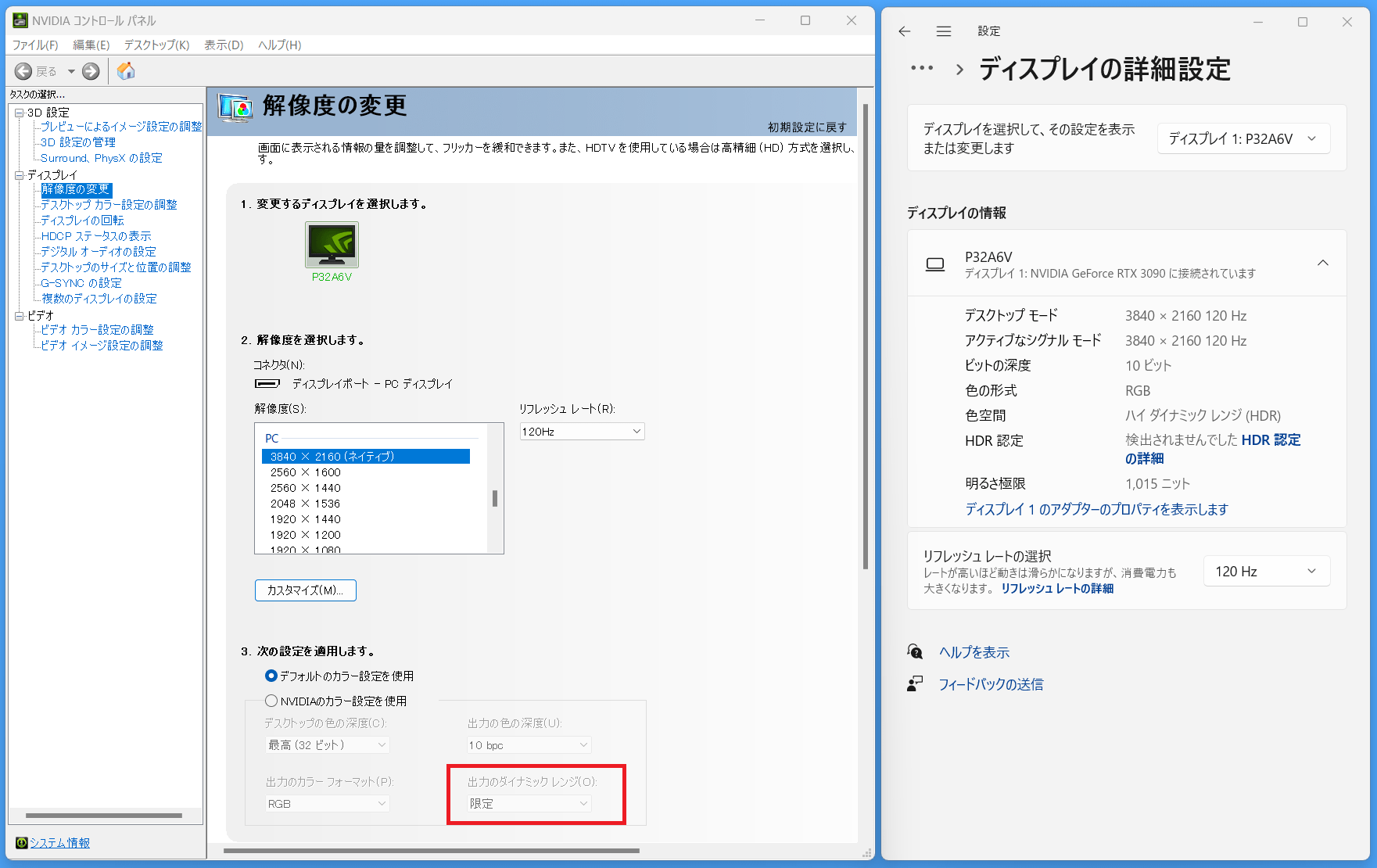Open the デスクトップの色の深度 dropdown

point(328,745)
